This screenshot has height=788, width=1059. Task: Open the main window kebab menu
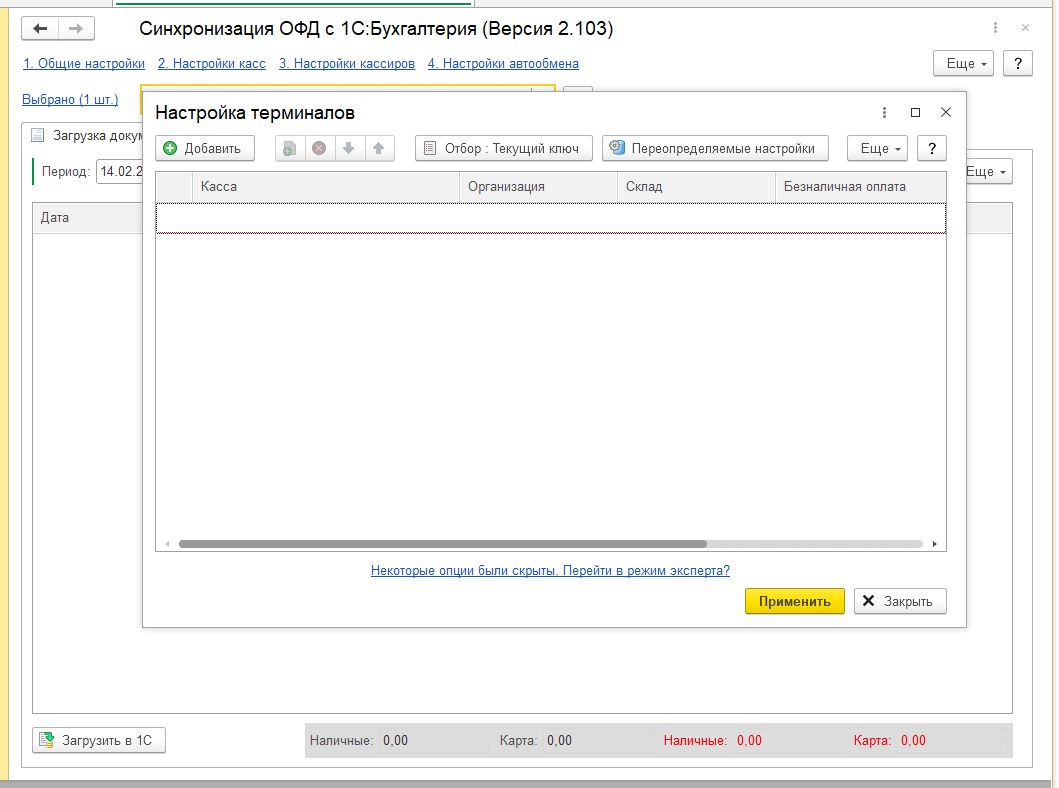[995, 28]
